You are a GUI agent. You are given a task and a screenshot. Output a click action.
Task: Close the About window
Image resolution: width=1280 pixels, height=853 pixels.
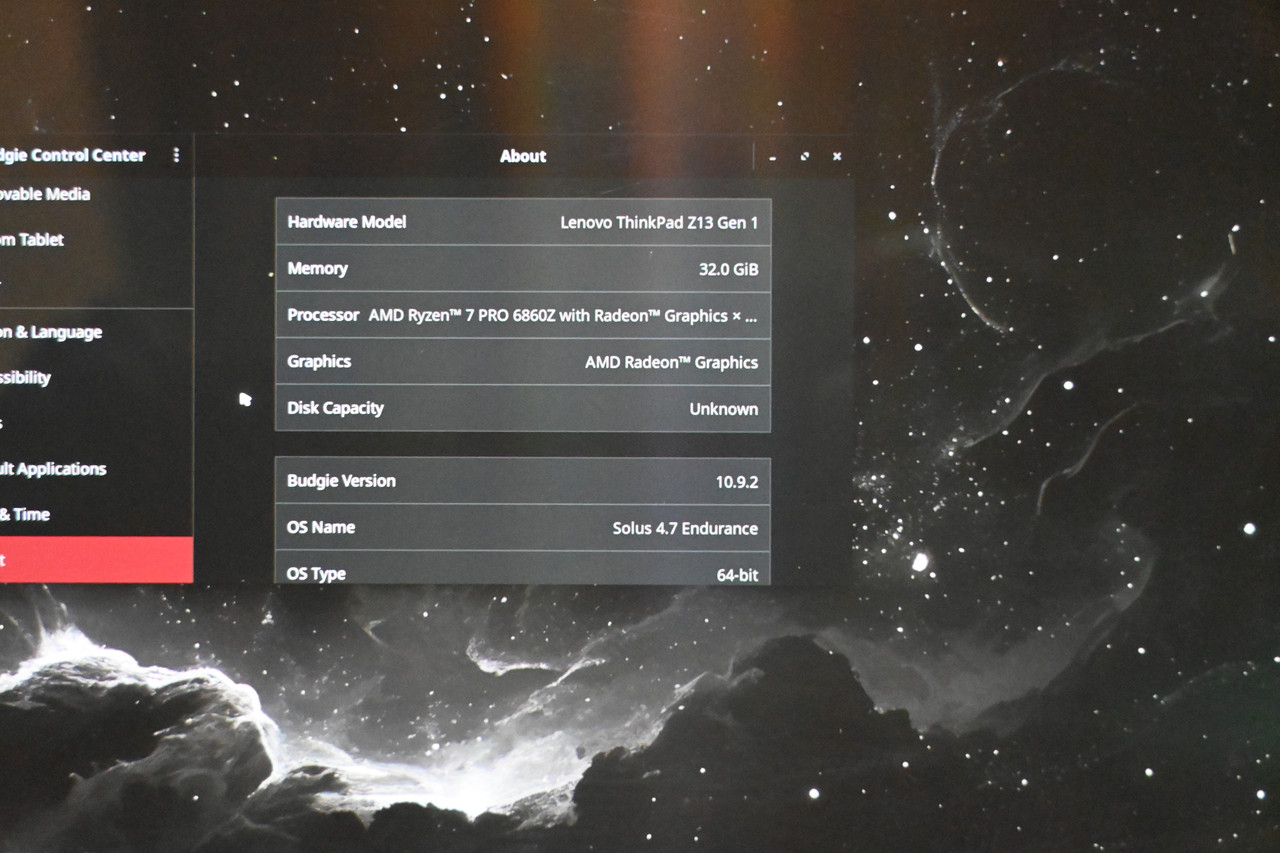[x=837, y=157]
